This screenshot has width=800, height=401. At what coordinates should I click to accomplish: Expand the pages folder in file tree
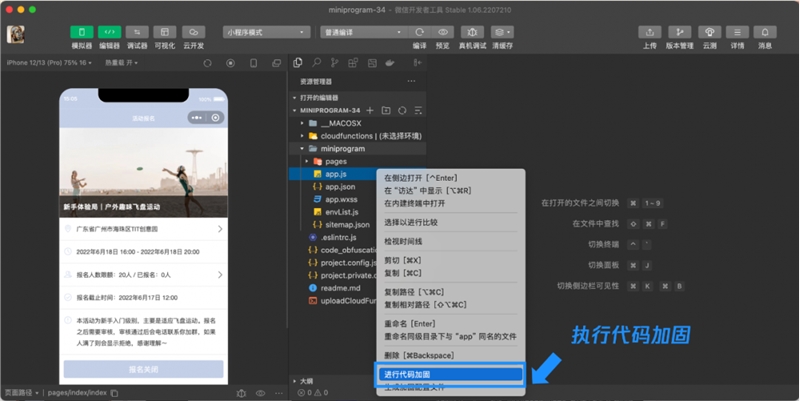point(335,160)
